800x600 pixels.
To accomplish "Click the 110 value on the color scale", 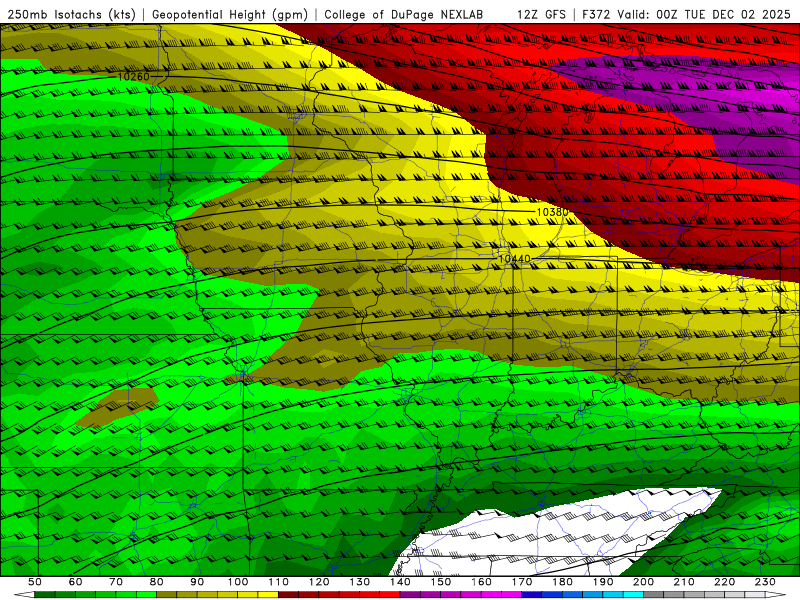I will coord(279,582).
